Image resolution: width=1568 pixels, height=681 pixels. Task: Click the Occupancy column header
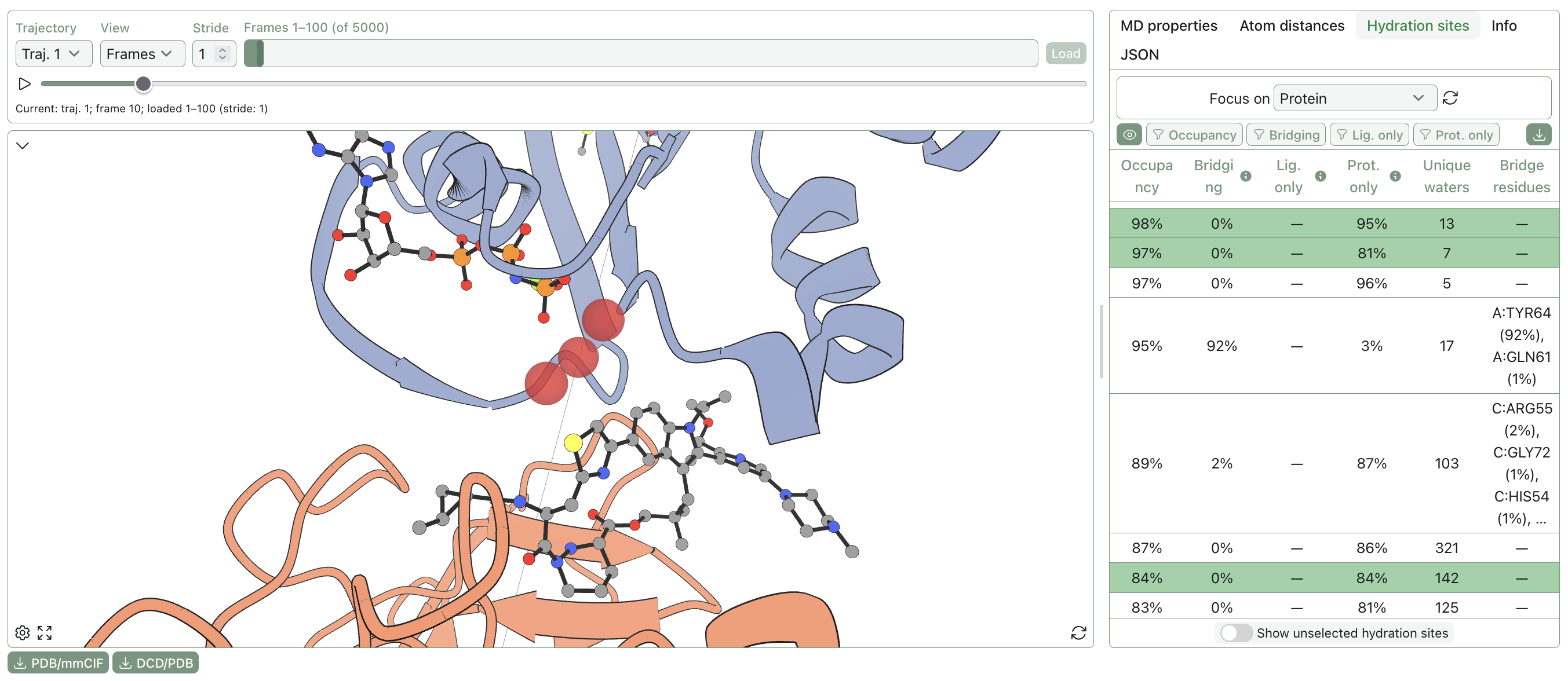tap(1146, 176)
